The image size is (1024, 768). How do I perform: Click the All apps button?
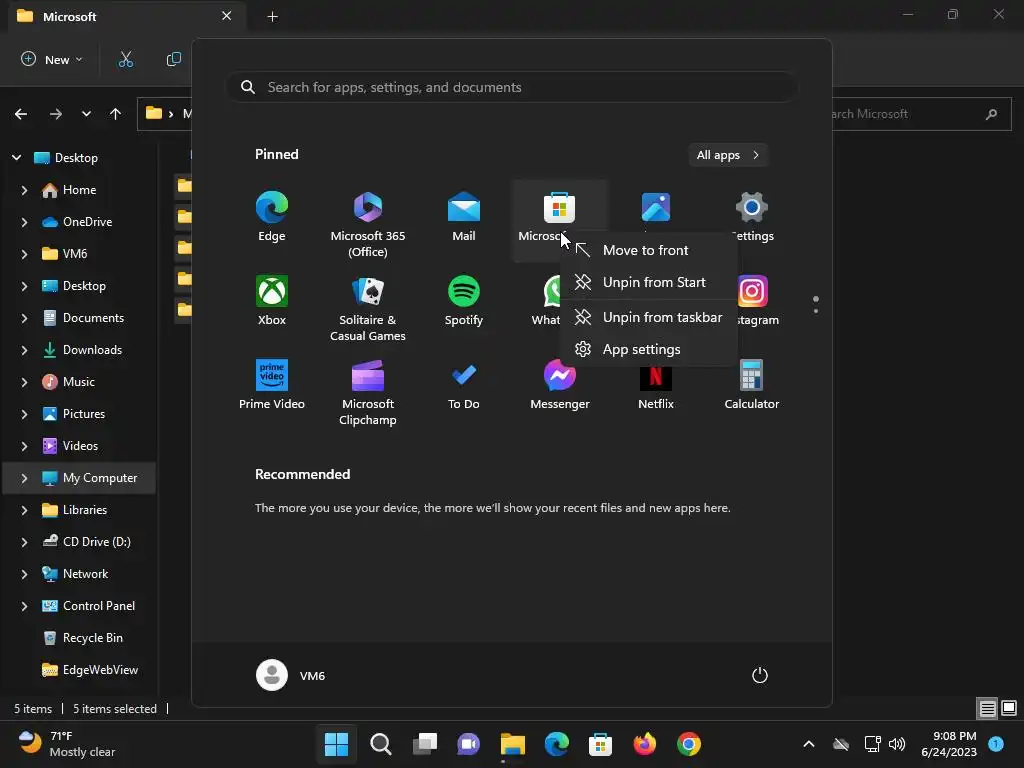pos(728,155)
